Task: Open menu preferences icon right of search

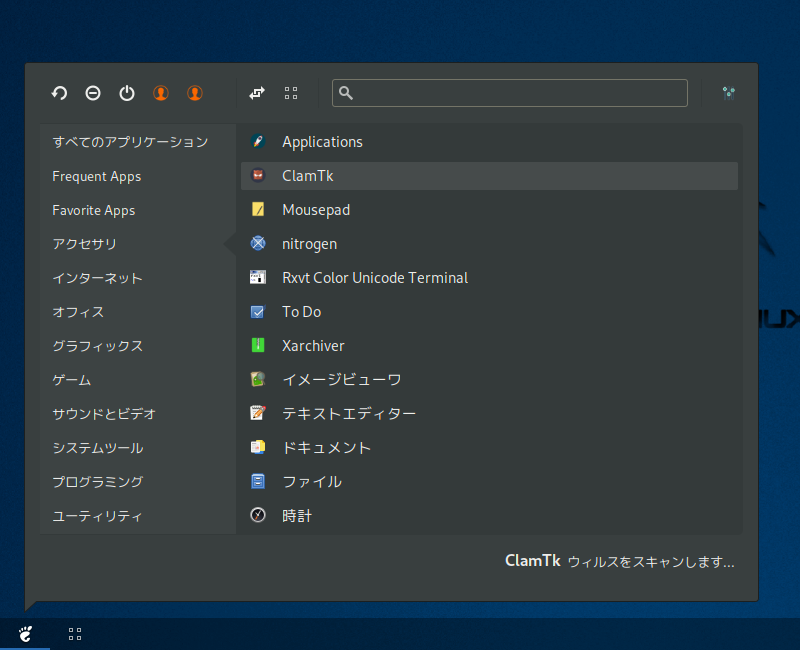Action: [x=729, y=93]
